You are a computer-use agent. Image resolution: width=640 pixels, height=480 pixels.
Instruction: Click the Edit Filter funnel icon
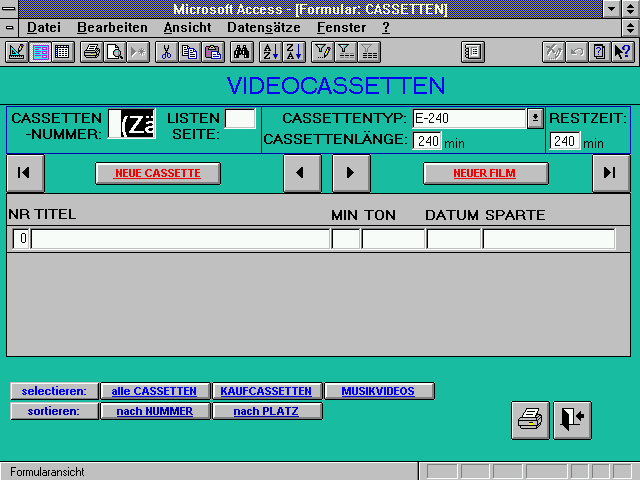pos(322,51)
